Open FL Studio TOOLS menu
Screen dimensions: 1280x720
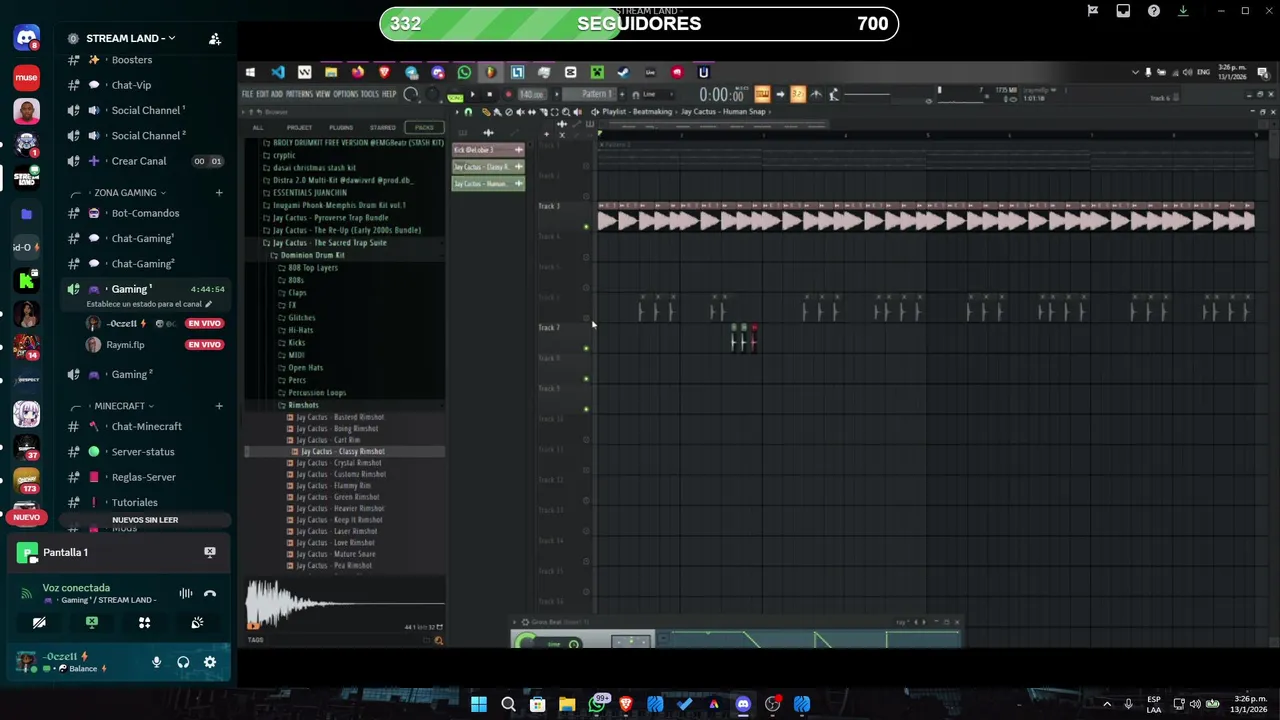pyautogui.click(x=370, y=94)
